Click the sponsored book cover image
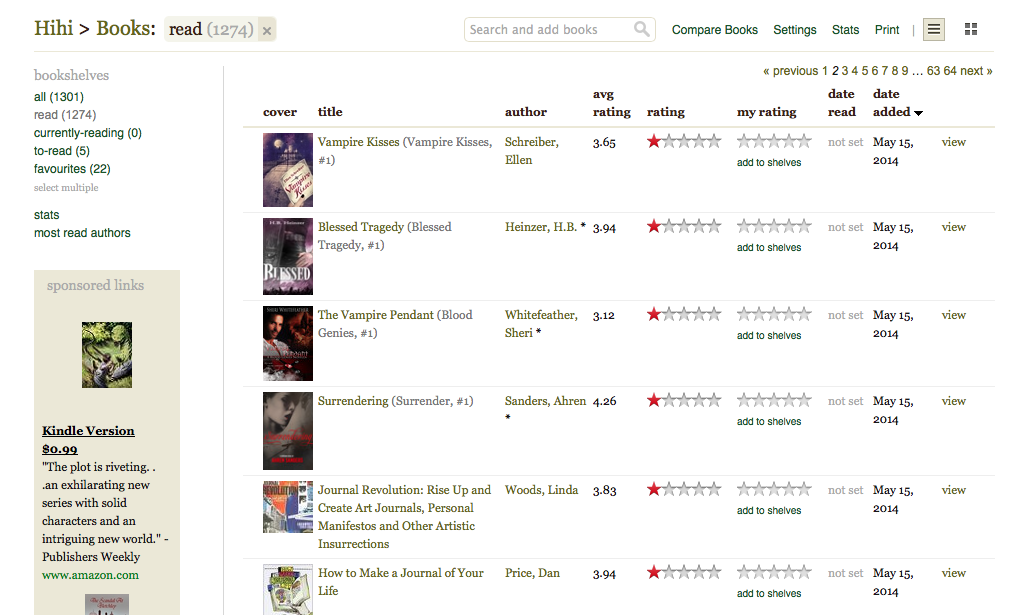 coord(106,355)
